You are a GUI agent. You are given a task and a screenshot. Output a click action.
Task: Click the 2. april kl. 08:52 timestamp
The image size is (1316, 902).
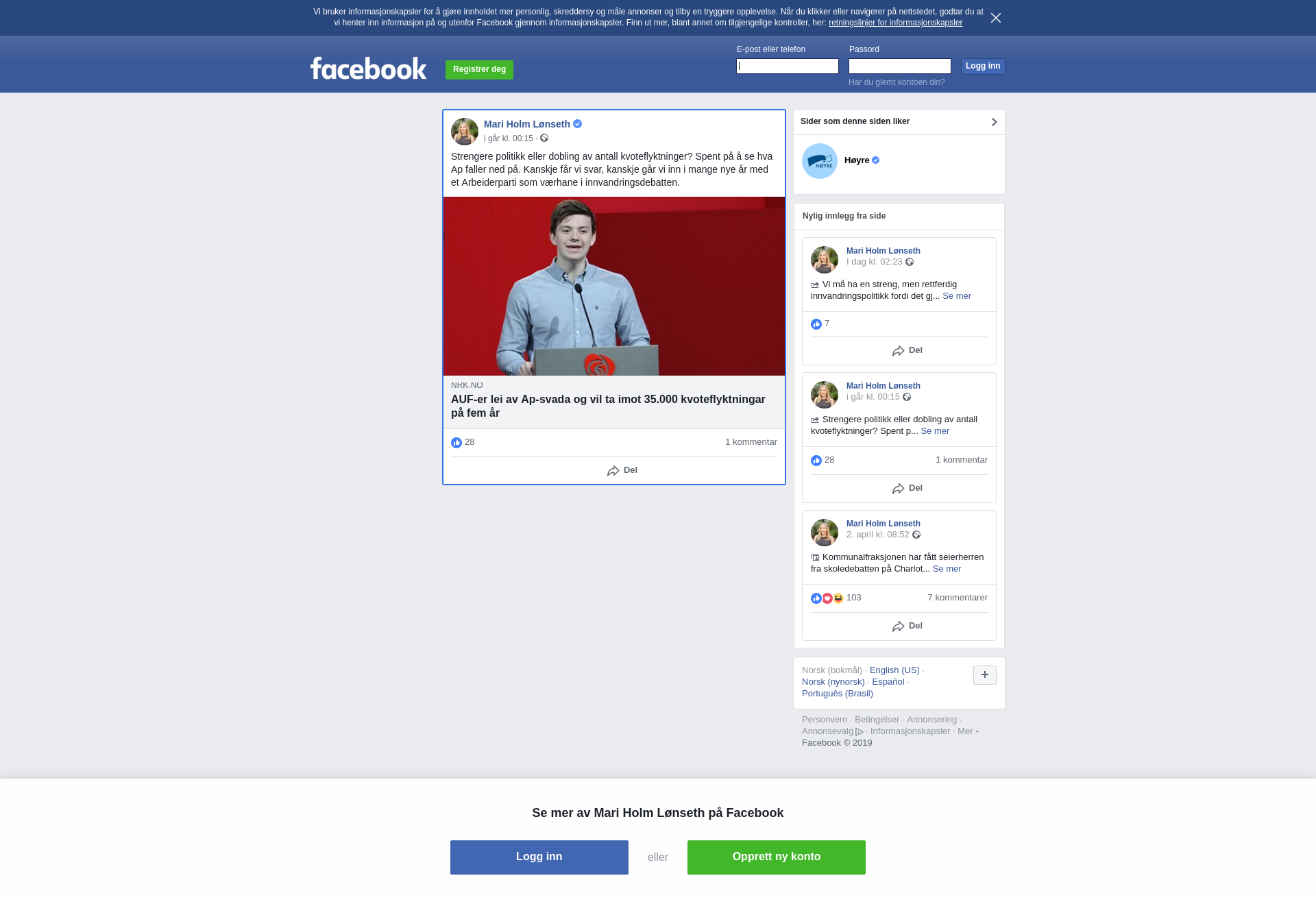878,535
